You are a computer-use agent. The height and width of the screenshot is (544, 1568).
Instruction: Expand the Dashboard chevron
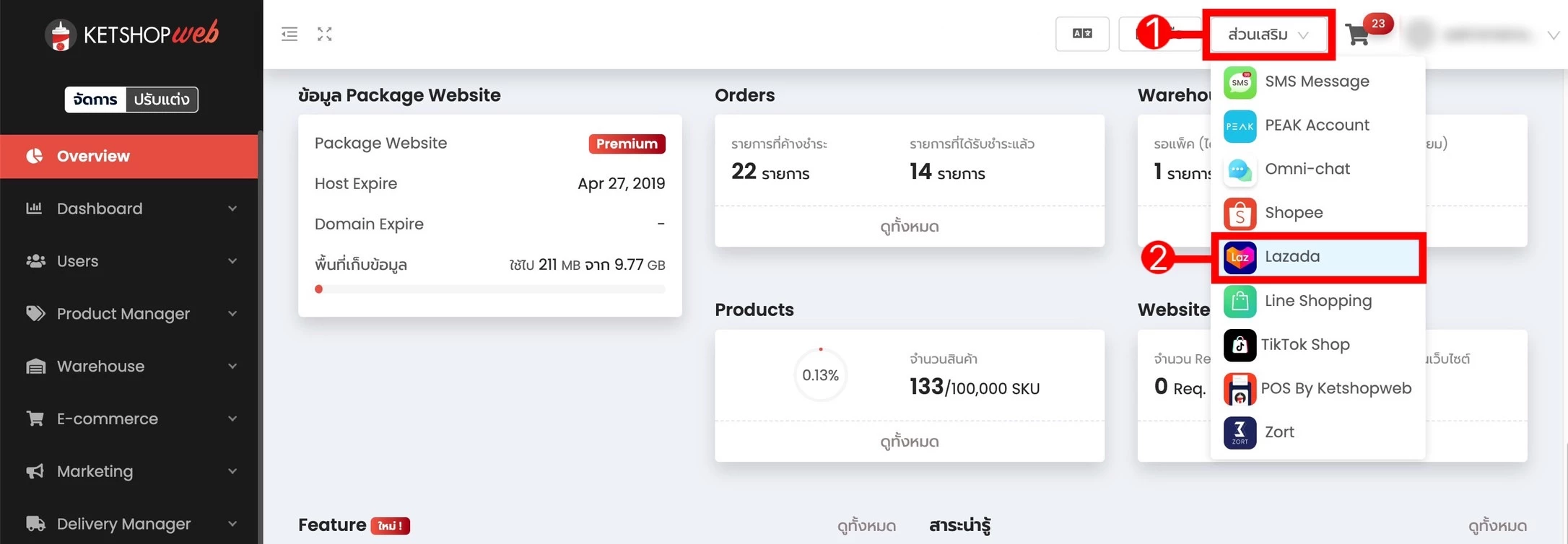click(232, 209)
